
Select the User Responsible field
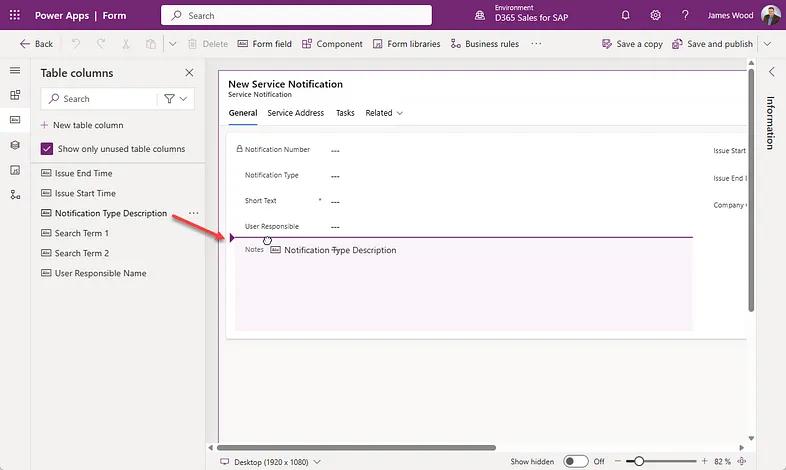[464, 226]
